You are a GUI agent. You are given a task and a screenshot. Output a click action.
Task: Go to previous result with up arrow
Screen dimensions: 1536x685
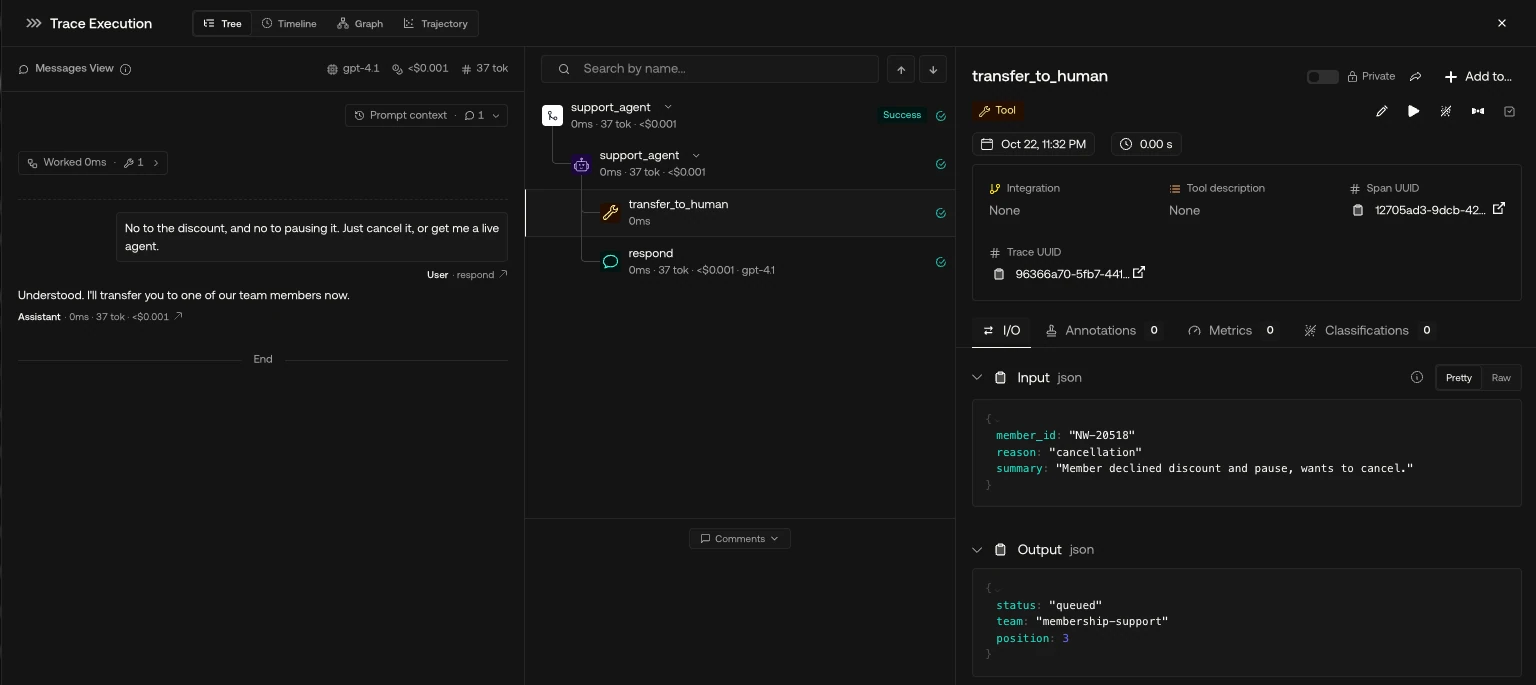[901, 69]
